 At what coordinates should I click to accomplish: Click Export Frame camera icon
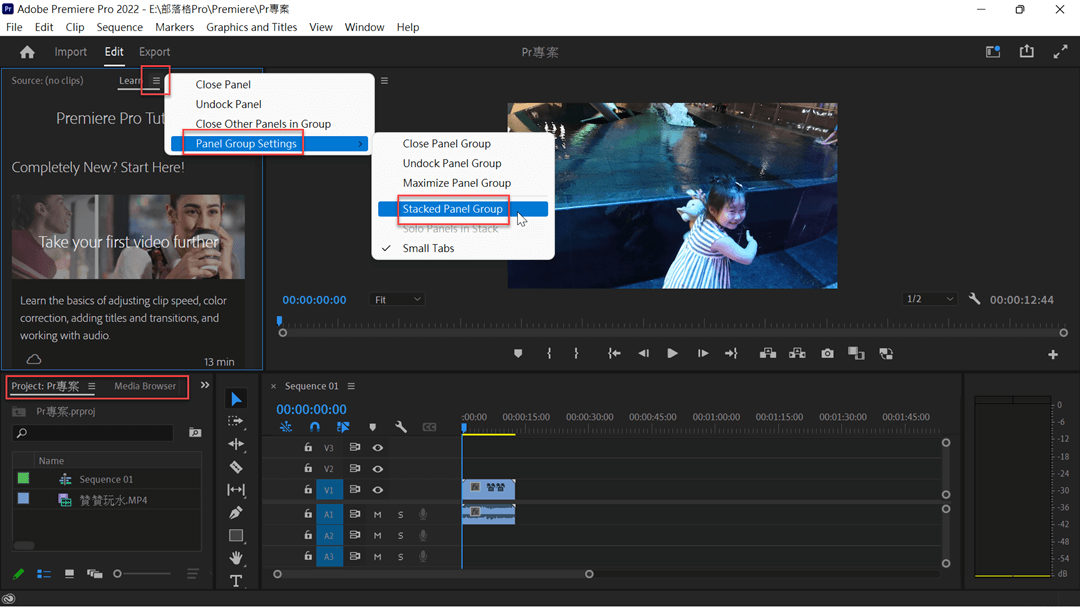point(827,353)
